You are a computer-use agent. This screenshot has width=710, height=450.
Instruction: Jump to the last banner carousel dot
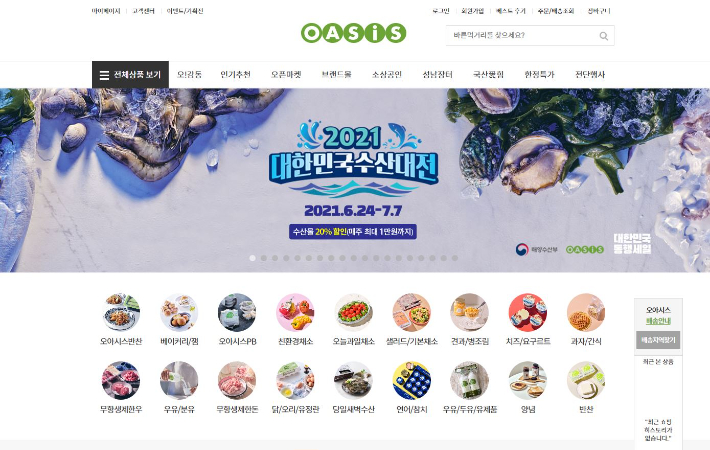point(455,258)
